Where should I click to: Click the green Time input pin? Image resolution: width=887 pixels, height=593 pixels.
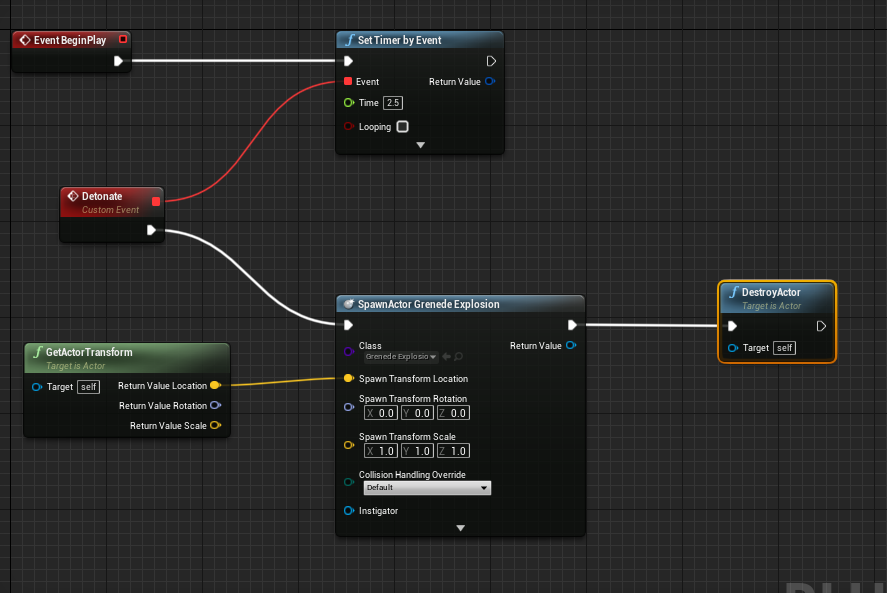[349, 102]
